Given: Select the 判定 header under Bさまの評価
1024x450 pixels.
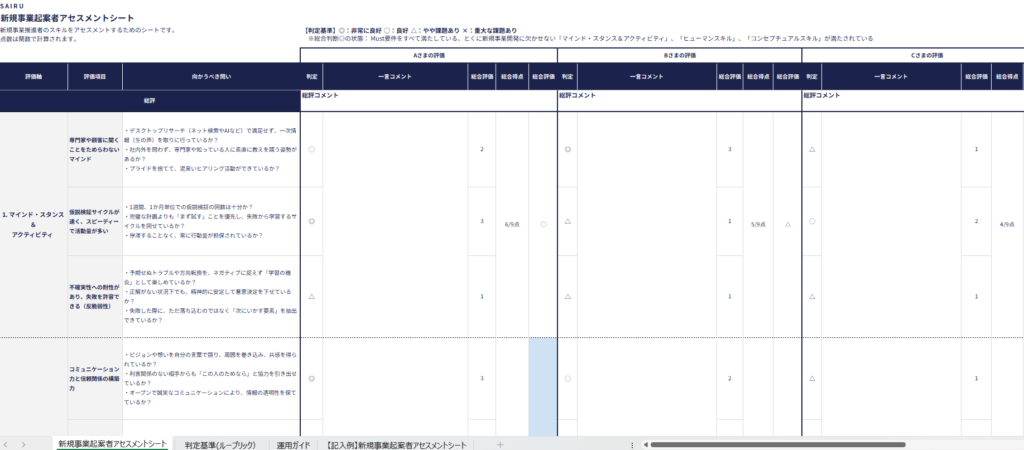Looking at the screenshot, I should point(568,76).
